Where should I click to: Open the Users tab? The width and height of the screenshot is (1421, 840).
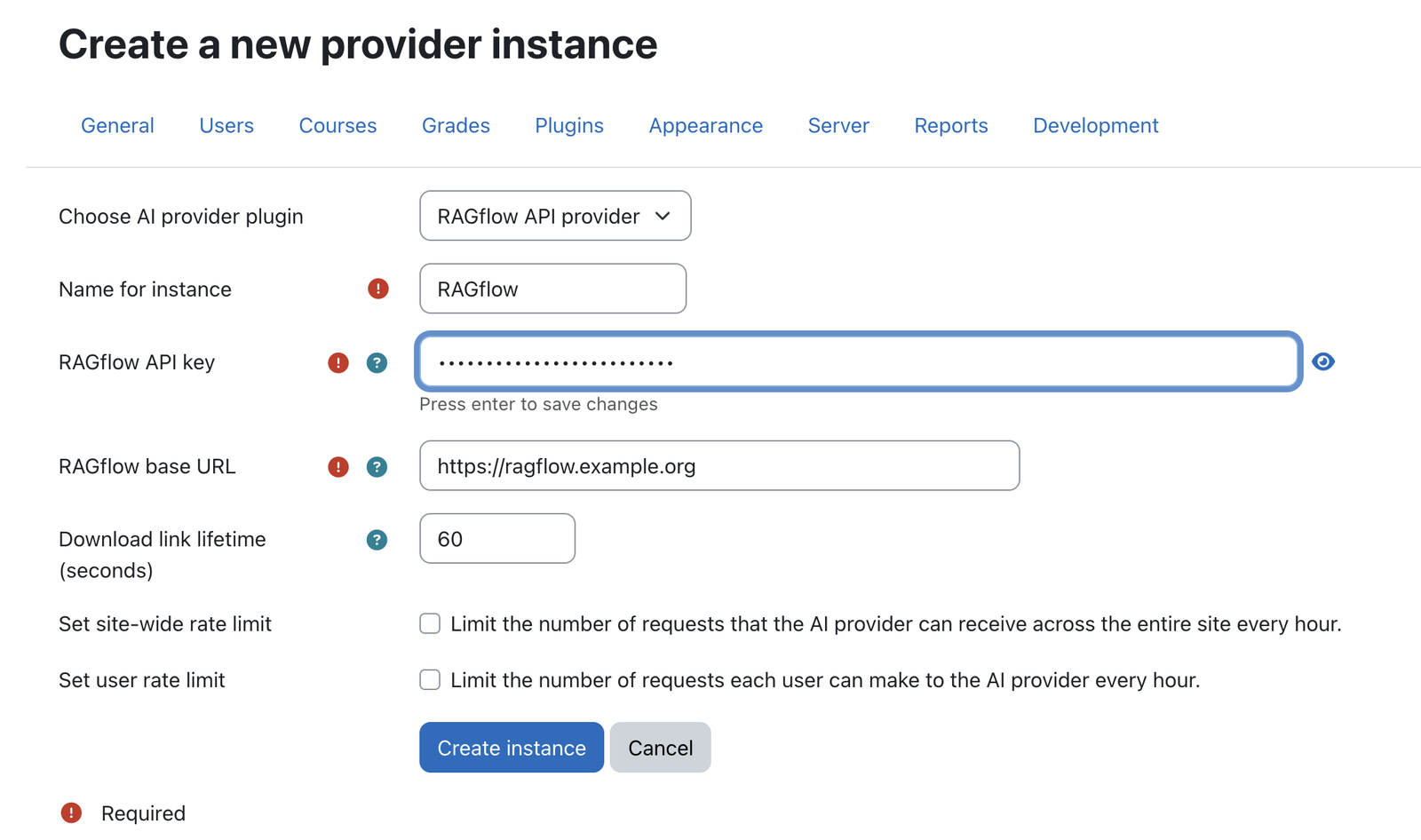tap(226, 125)
